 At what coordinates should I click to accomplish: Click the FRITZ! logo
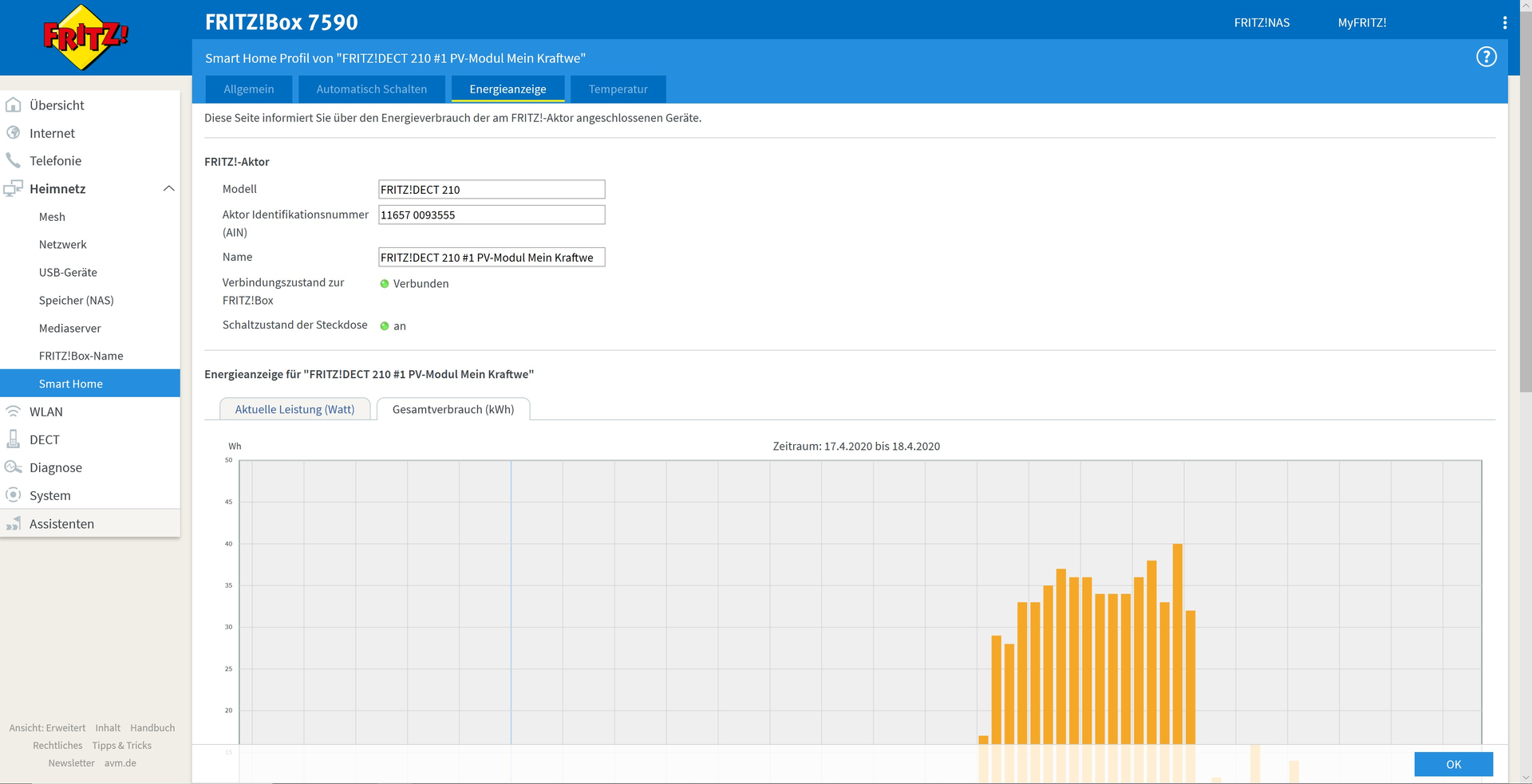(85, 37)
